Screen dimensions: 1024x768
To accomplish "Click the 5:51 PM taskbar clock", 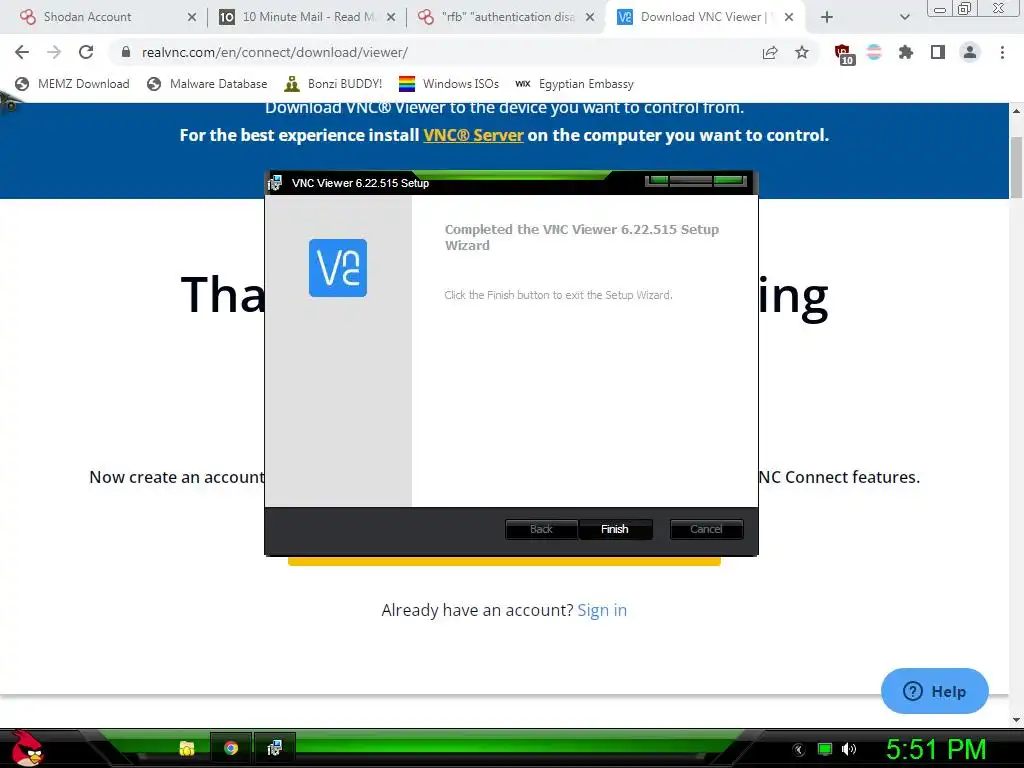I will 936,750.
